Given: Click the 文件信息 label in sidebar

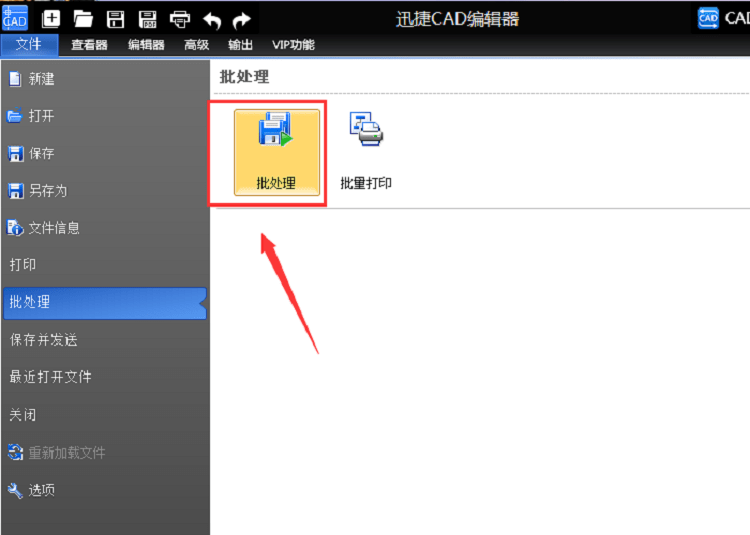Looking at the screenshot, I should [x=54, y=228].
